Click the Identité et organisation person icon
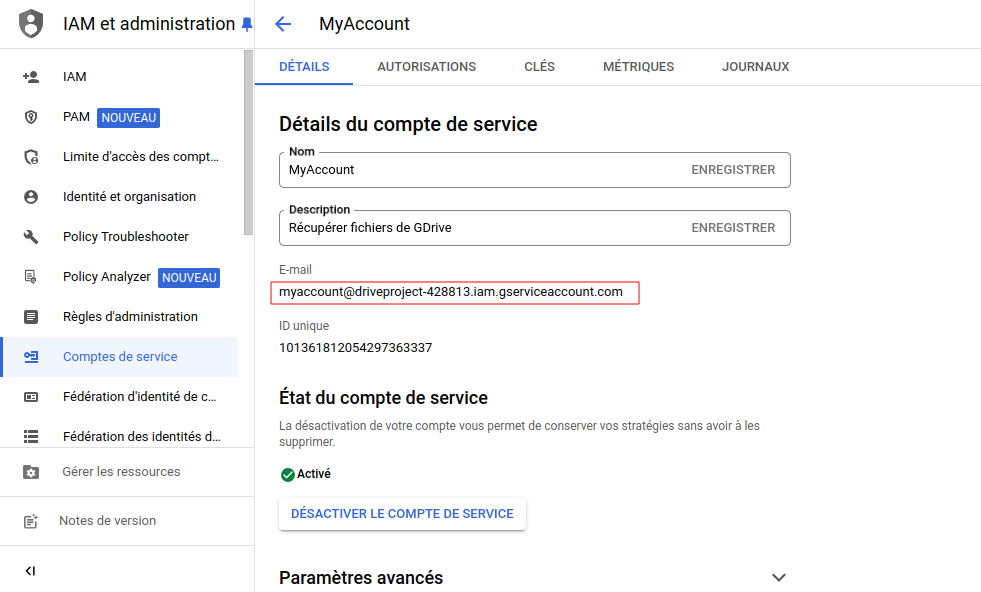This screenshot has height=592, width=981. [x=31, y=197]
